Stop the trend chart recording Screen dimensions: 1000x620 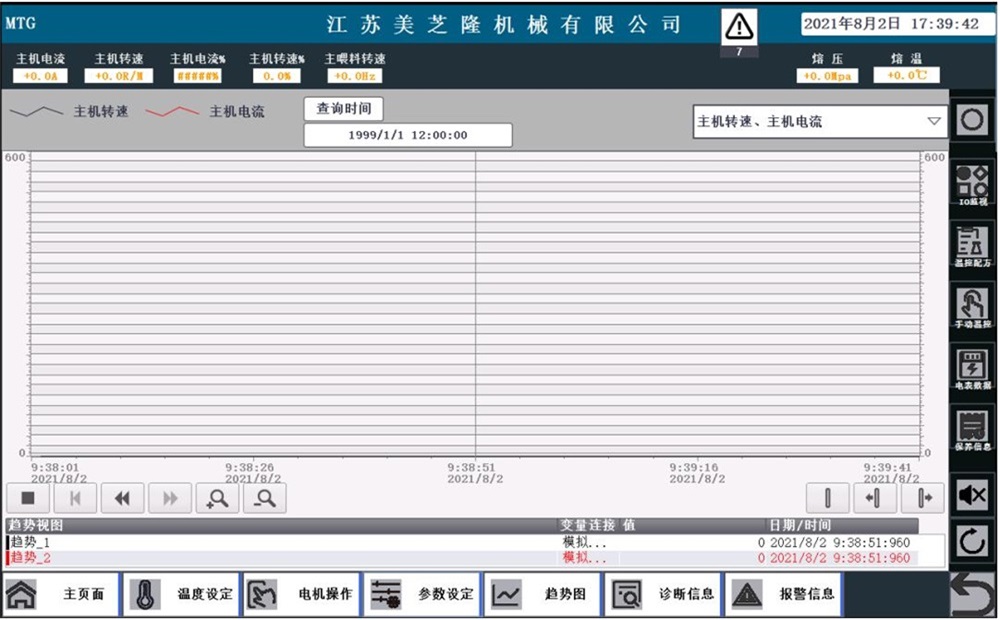click(x=28, y=498)
